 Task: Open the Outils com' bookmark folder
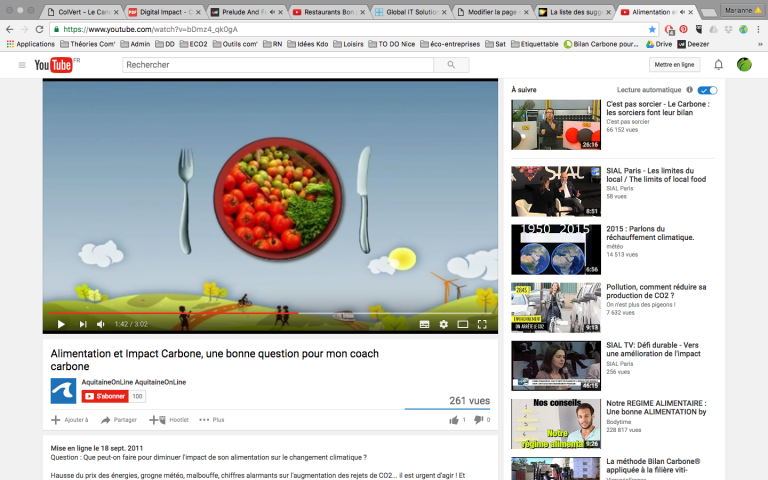click(x=235, y=44)
